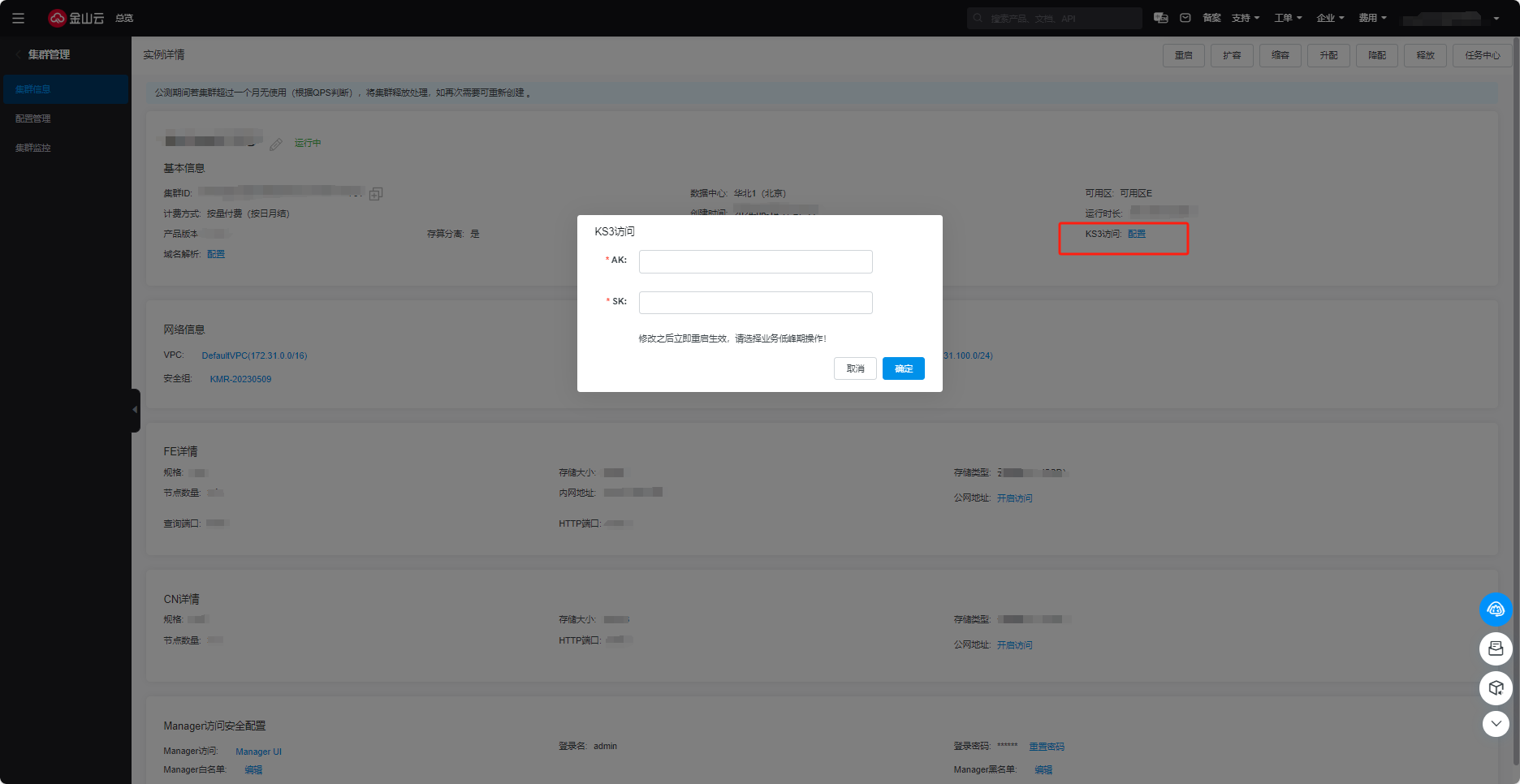This screenshot has height=784, width=1520.
Task: Click the header search box
Action: (x=1054, y=18)
